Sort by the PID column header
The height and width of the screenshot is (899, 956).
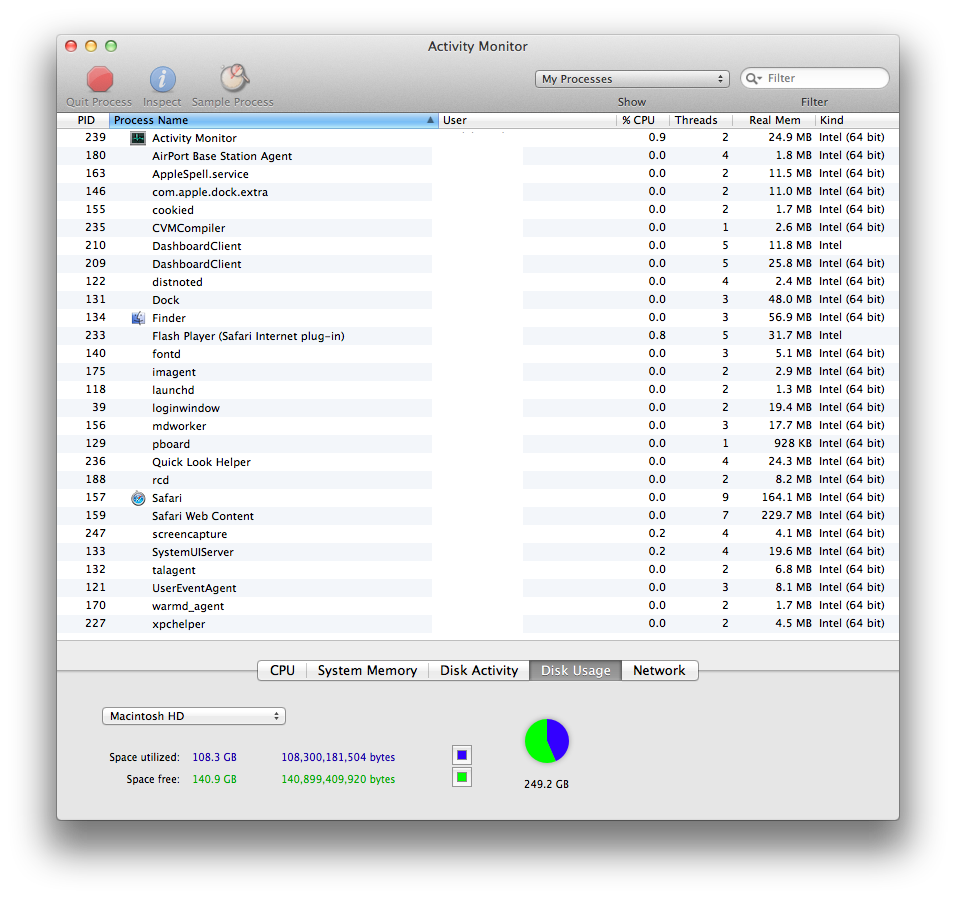tap(84, 120)
